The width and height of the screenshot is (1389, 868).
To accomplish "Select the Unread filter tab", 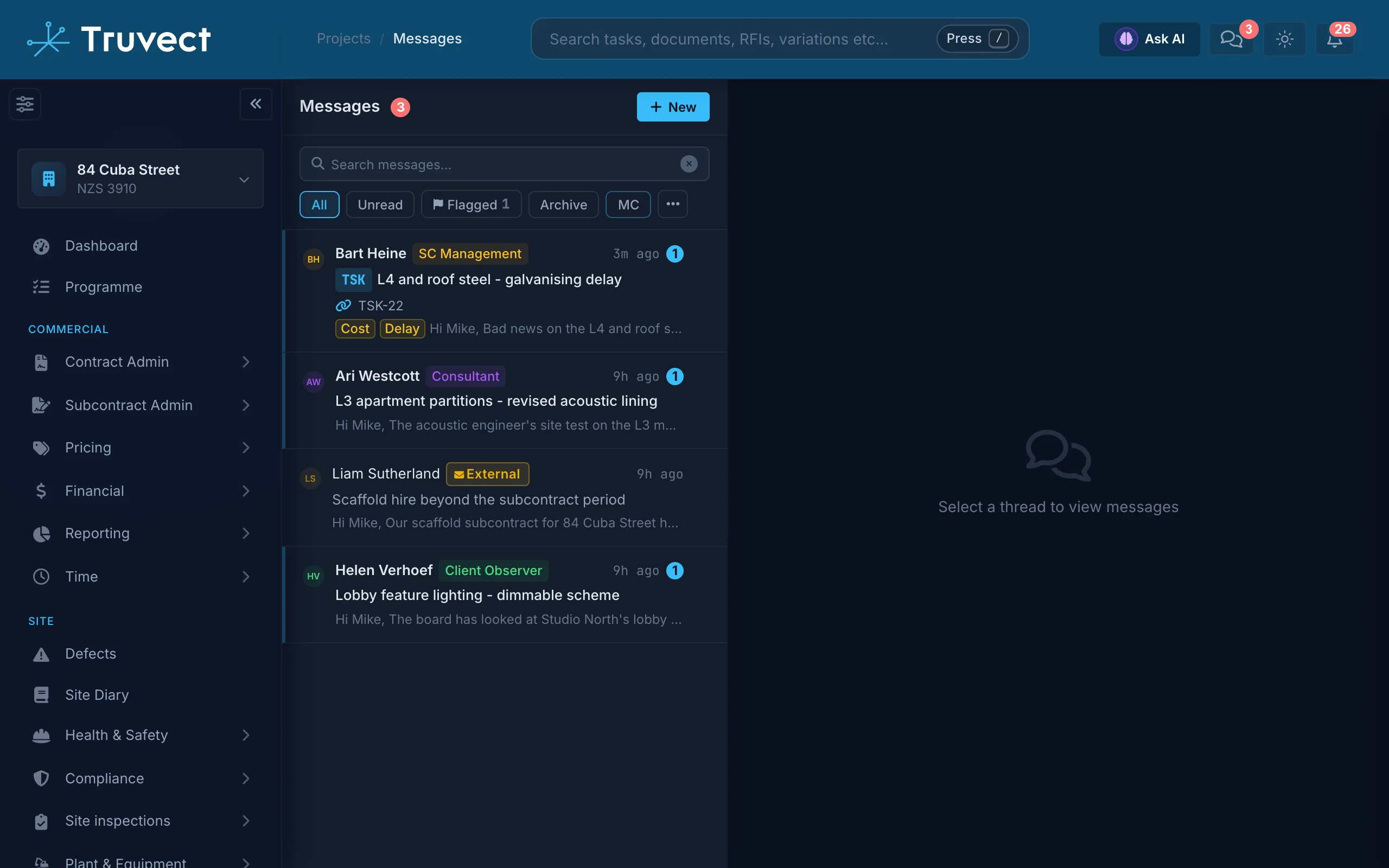I will [380, 205].
